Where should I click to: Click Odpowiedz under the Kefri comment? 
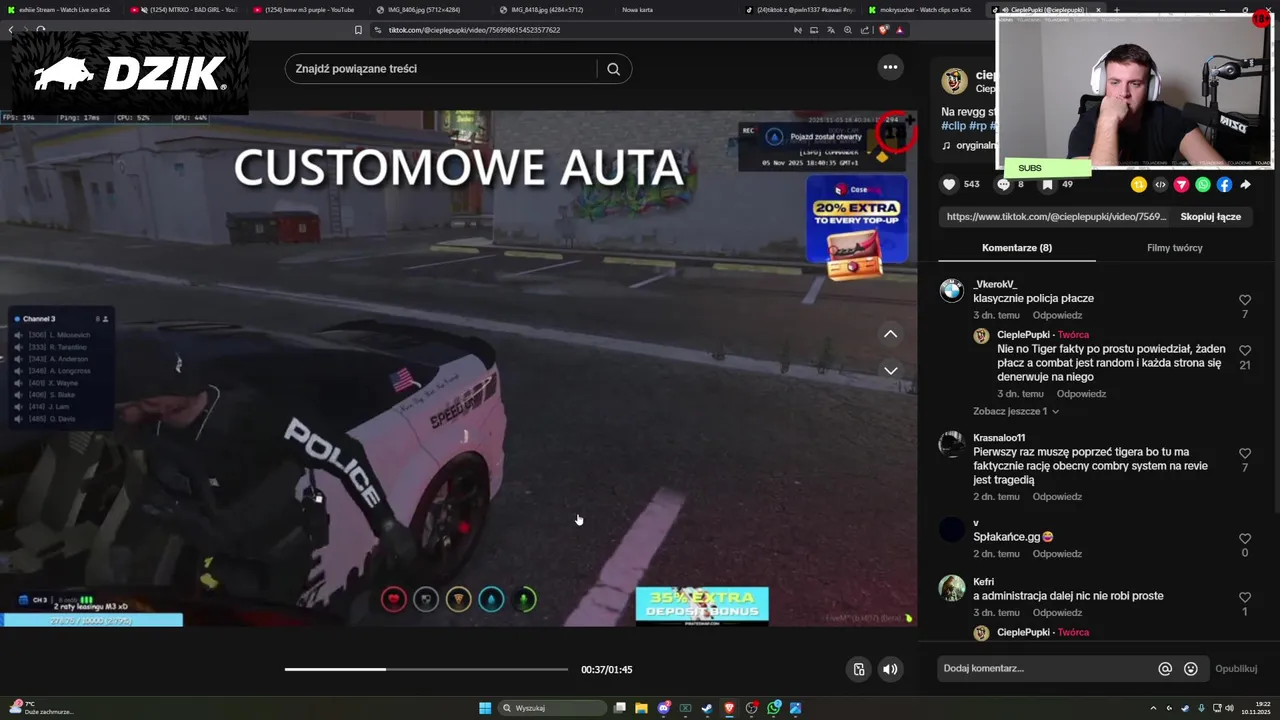point(1057,613)
